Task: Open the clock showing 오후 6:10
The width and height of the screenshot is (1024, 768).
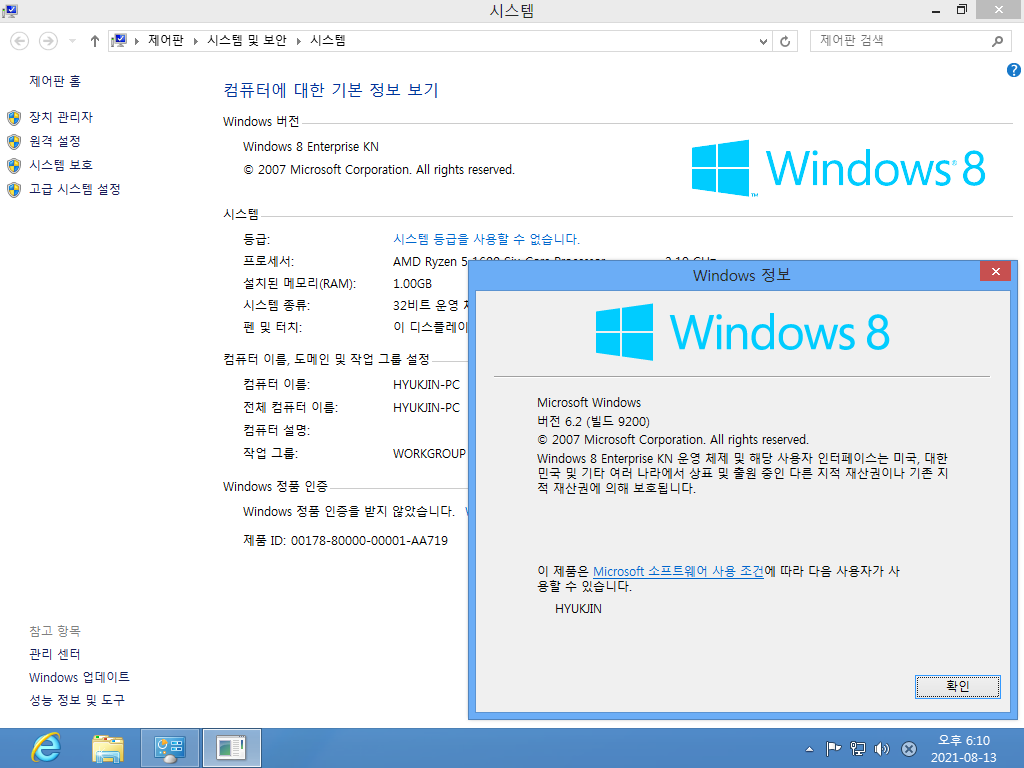Action: (963, 748)
